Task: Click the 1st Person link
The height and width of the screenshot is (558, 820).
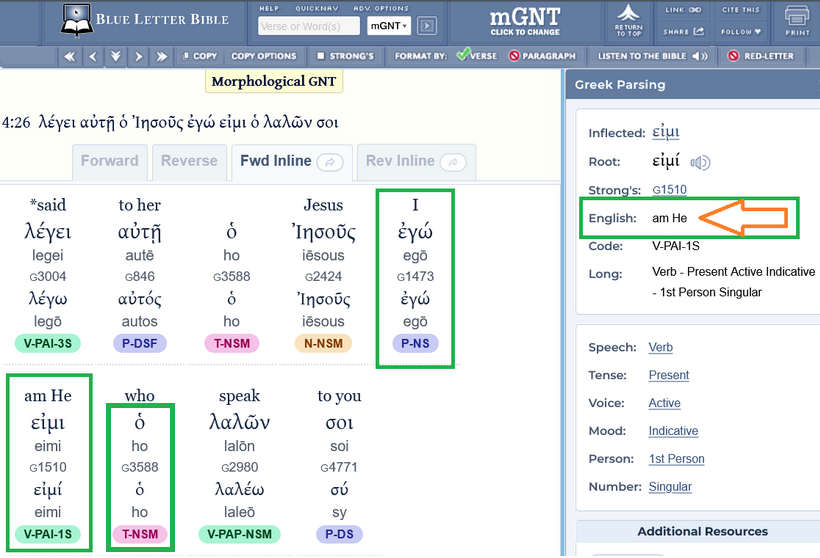Action: click(x=676, y=459)
